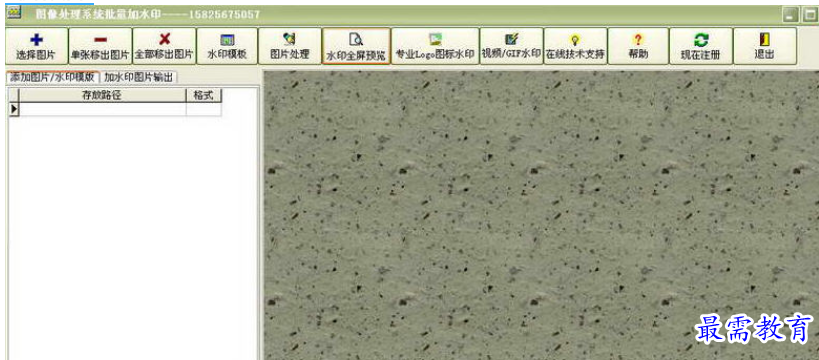Click the application icon in title bar
The height and width of the screenshot is (360, 819).
coord(13,13)
